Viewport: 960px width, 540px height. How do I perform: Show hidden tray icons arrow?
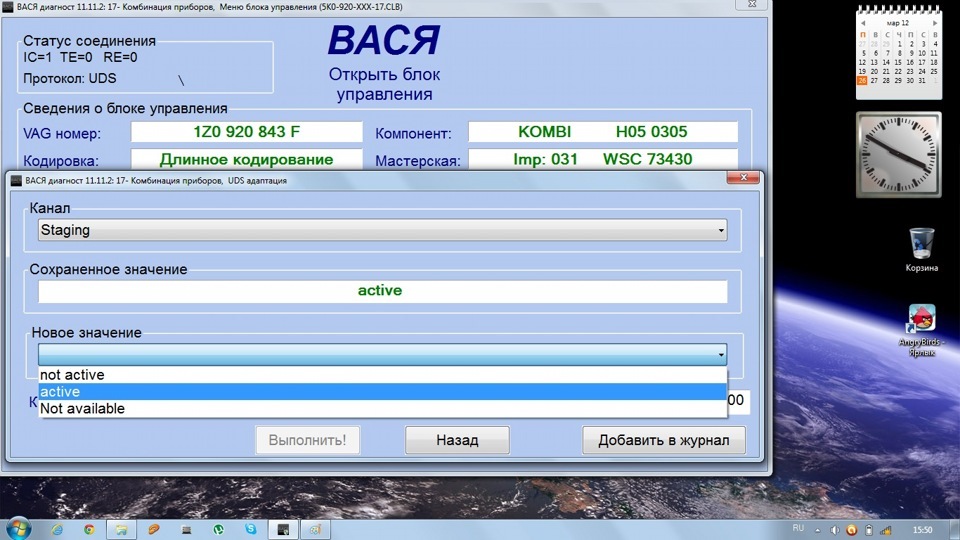click(x=817, y=530)
